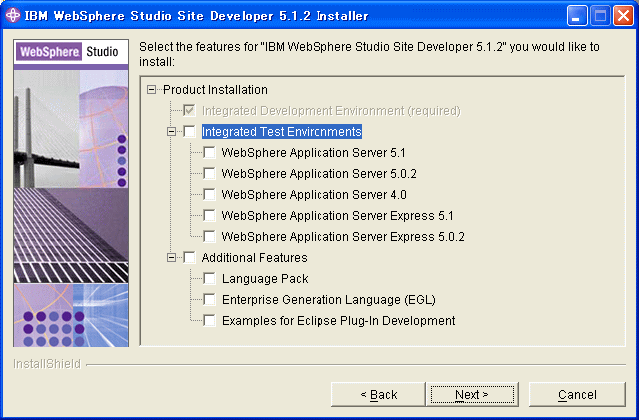Select the Additional Features tree label
639x420 pixels.
tap(254, 257)
